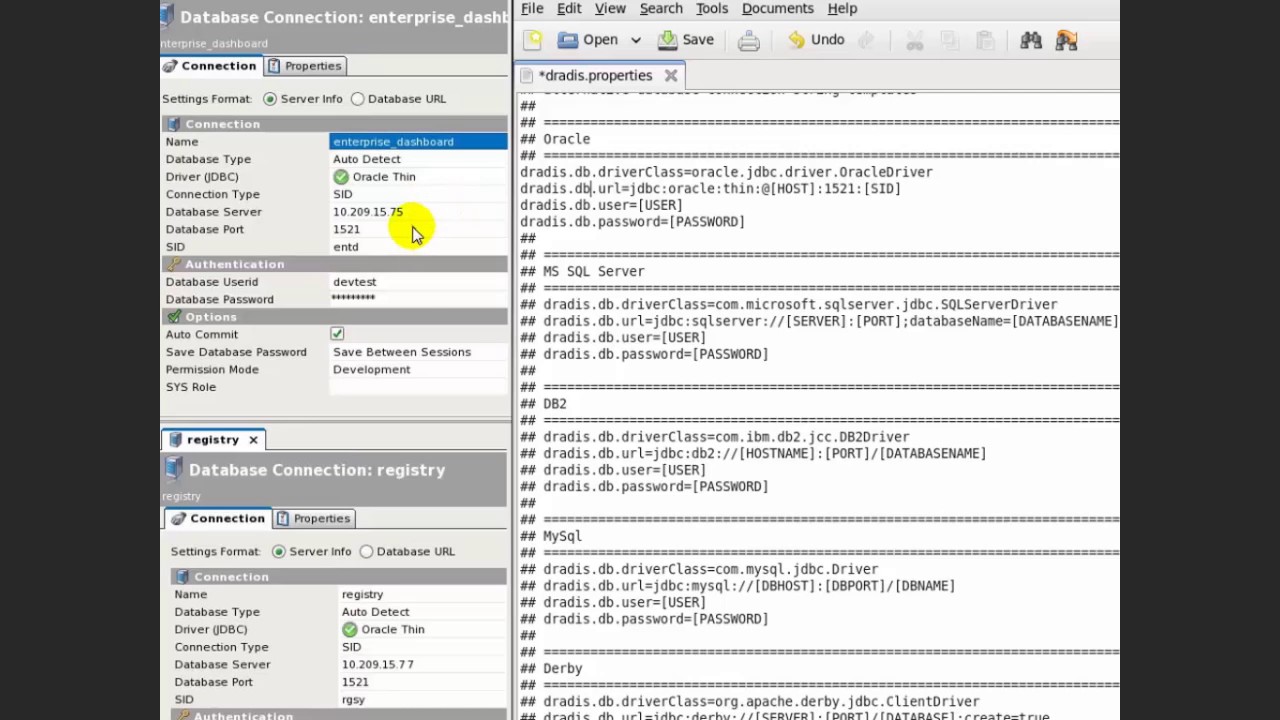
Task: Click the Copy icon in toolbar
Action: [949, 40]
